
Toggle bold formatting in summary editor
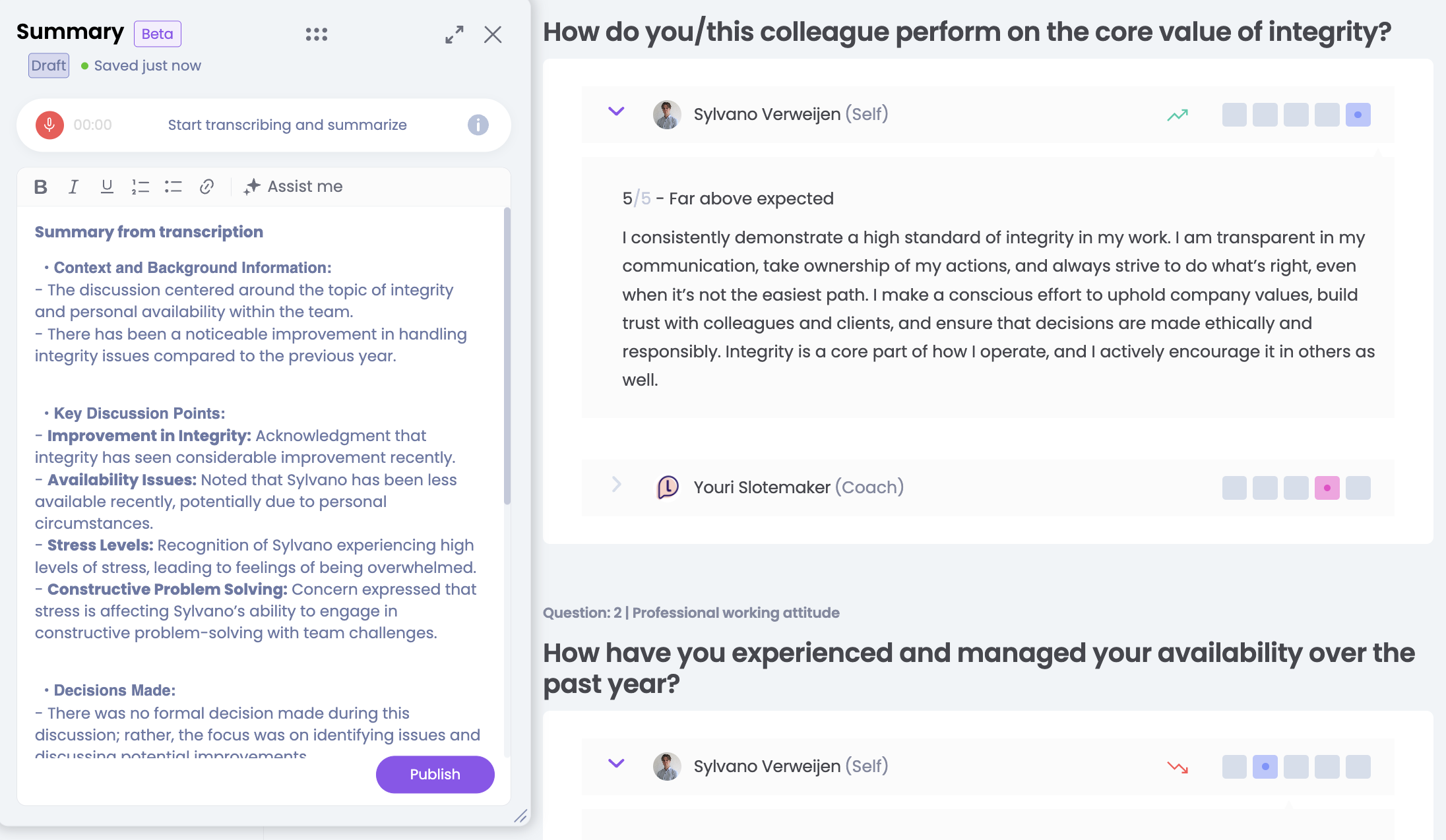[x=40, y=187]
